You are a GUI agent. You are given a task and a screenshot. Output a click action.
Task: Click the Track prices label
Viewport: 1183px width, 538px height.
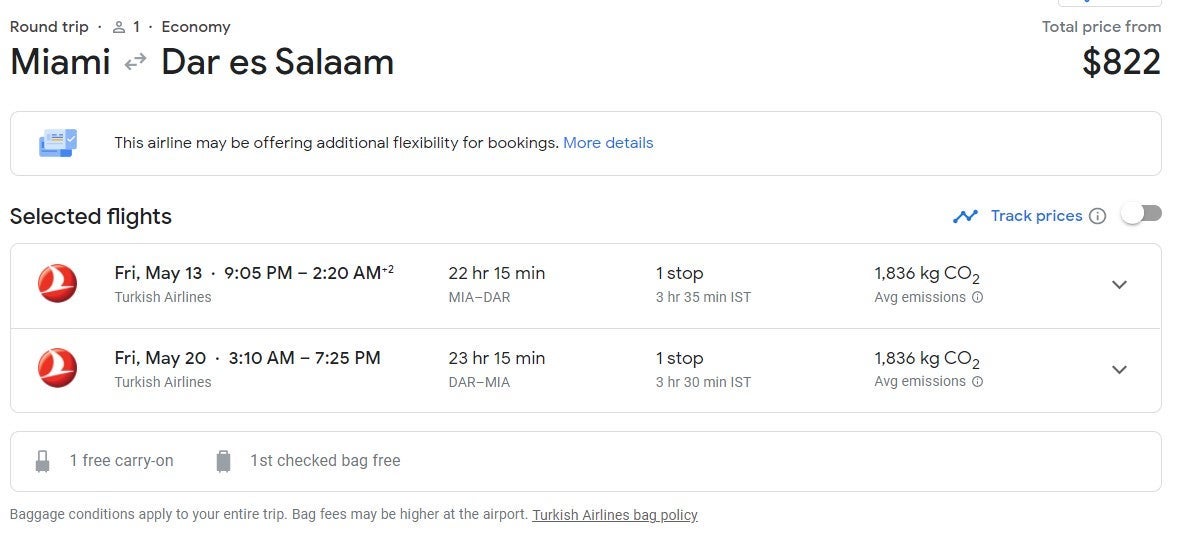1036,216
